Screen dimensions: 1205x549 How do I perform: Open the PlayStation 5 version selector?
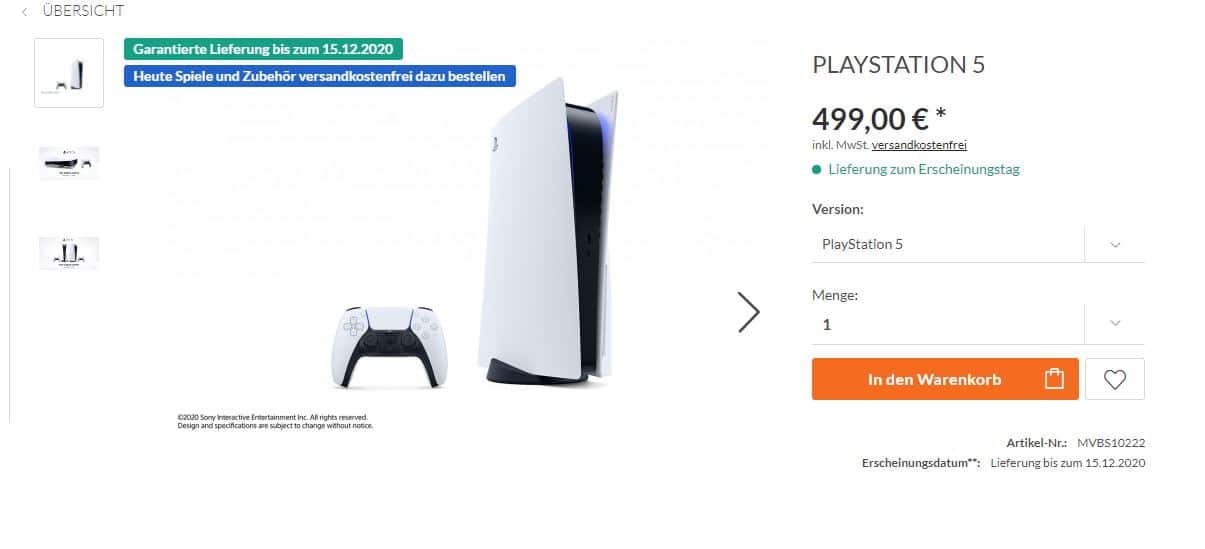click(x=947, y=244)
